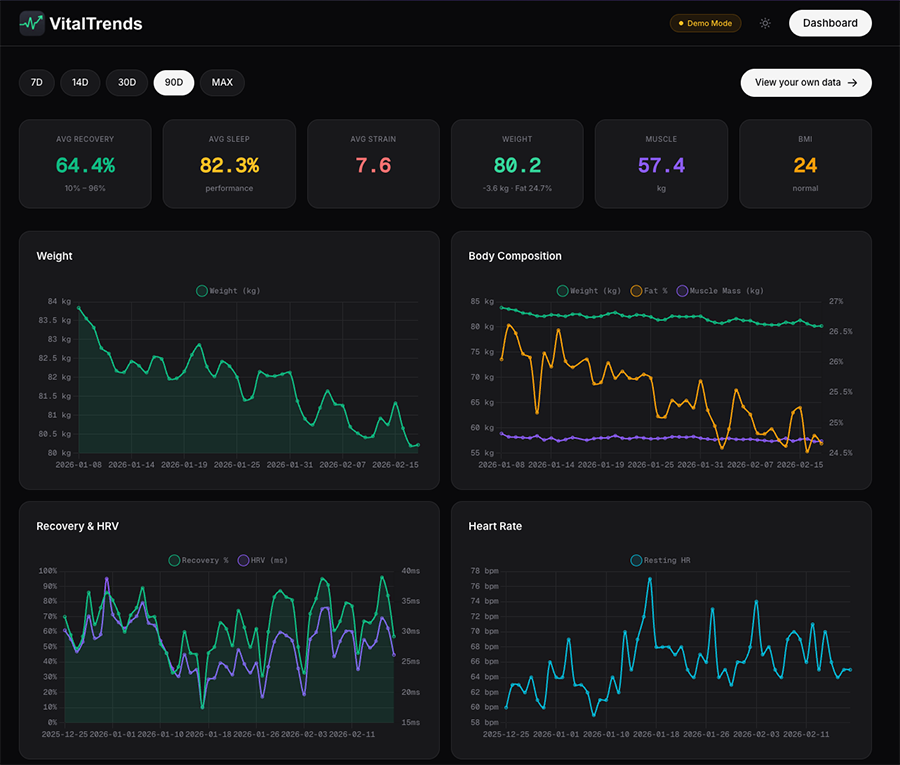Hide Fat % series in Body Composition
Viewport: 900px width, 765px height.
[649, 291]
